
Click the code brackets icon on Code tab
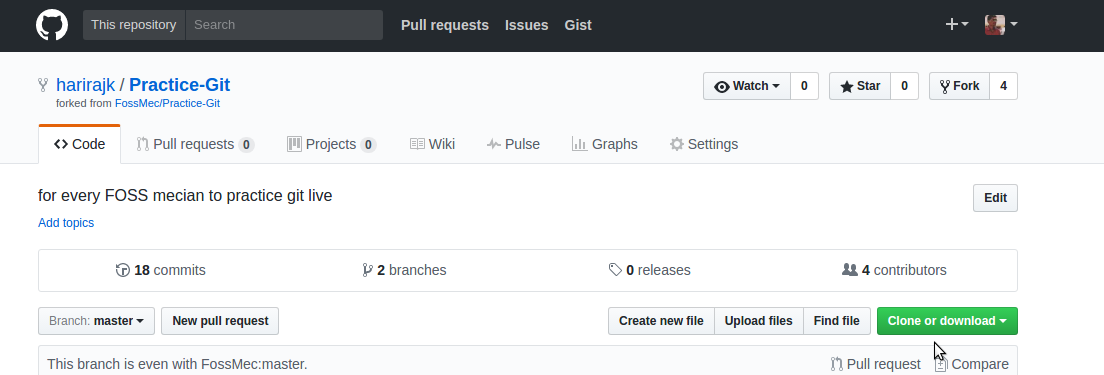point(61,144)
